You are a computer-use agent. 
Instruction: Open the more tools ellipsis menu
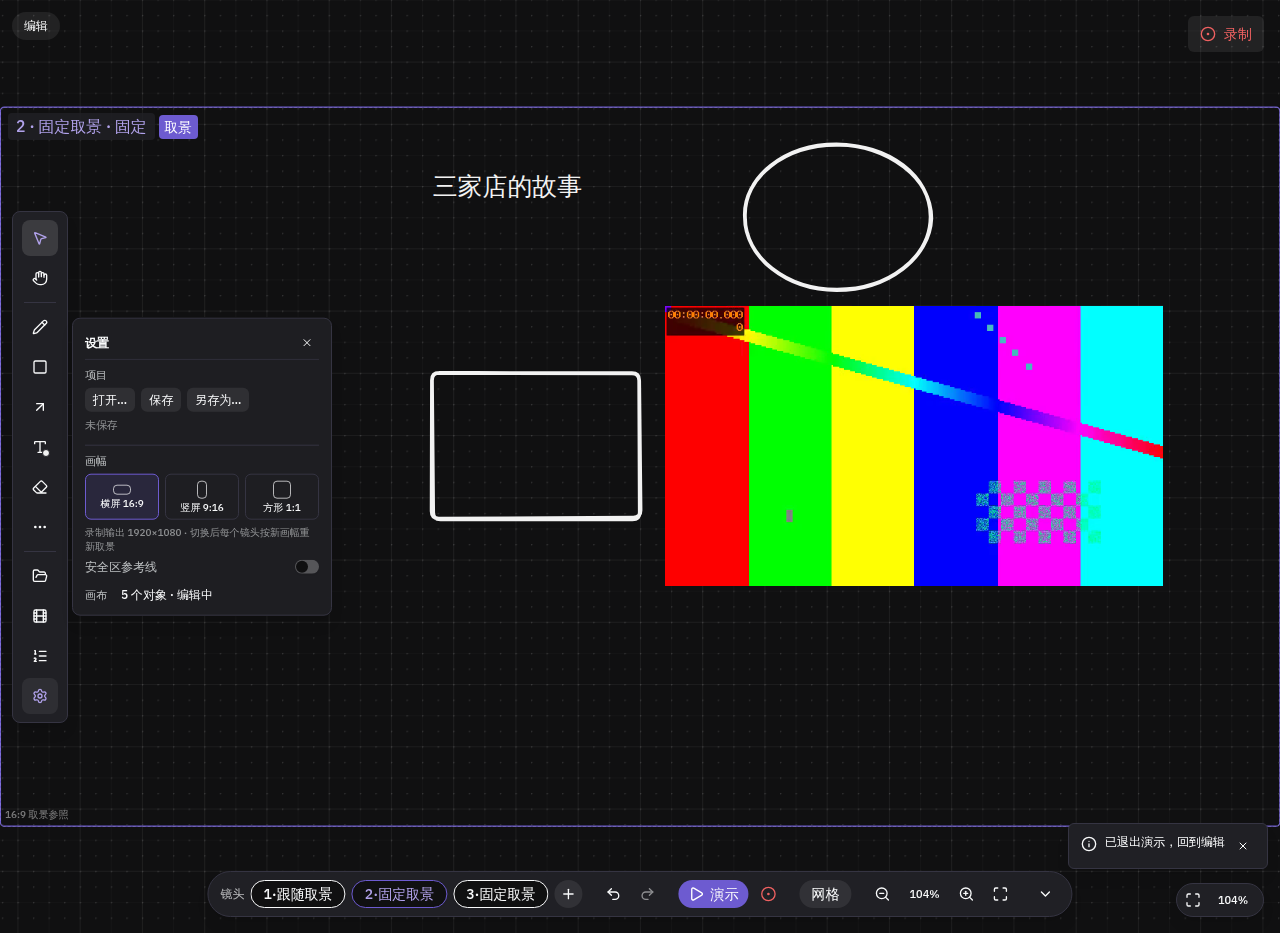click(40, 527)
